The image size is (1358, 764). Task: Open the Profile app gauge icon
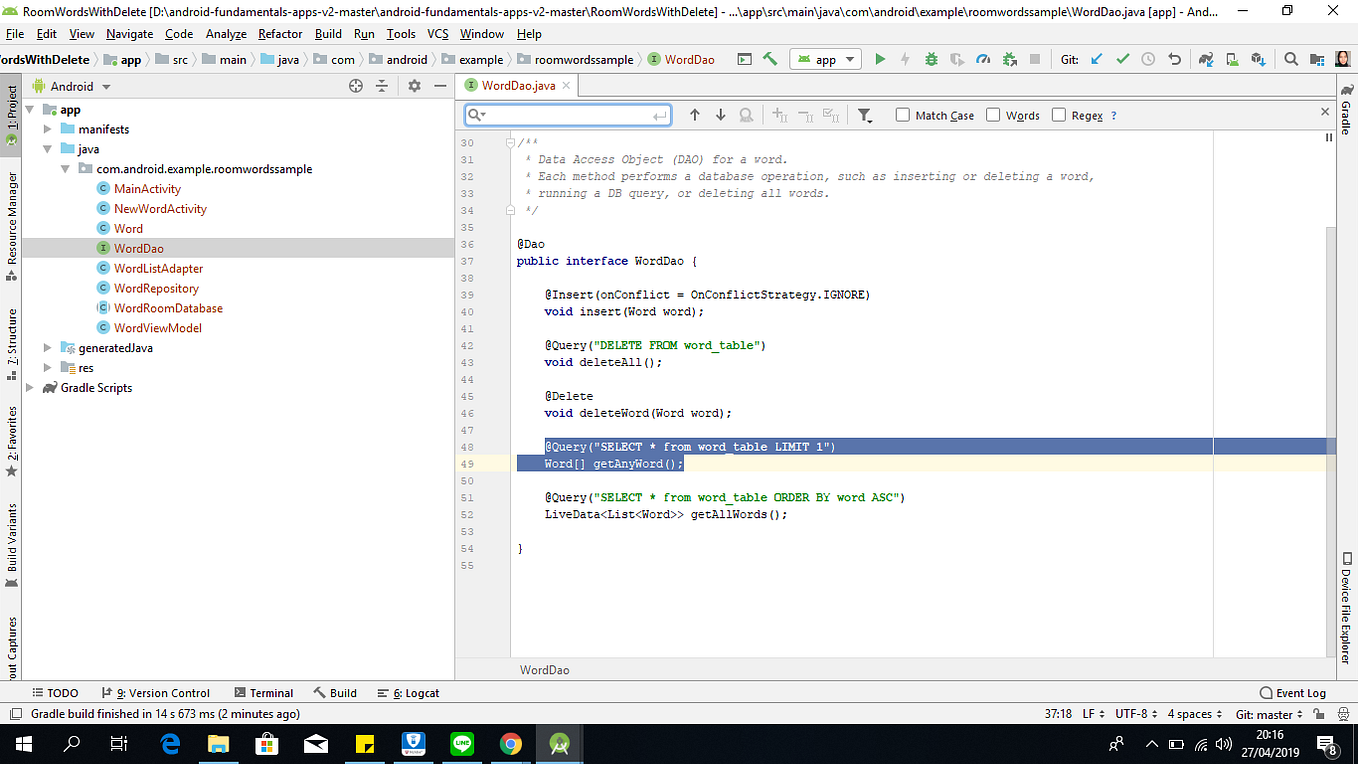[983, 59]
